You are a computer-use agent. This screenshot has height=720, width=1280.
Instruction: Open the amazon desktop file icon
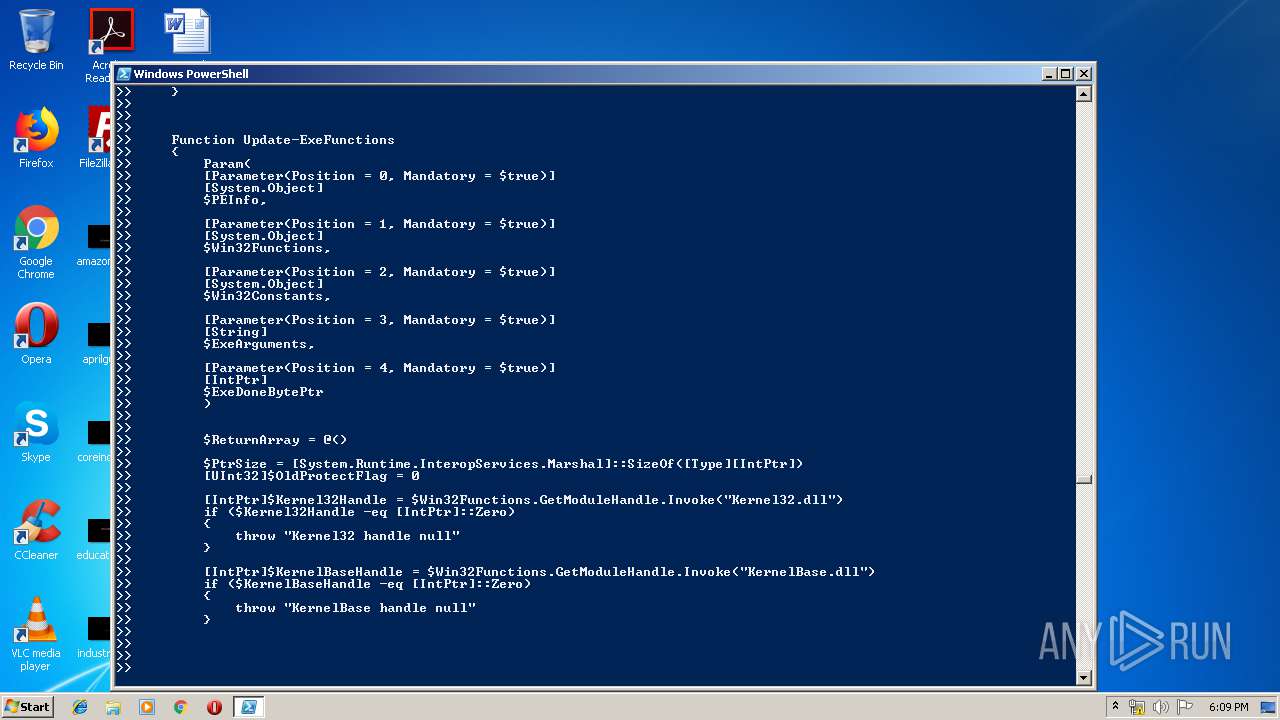[x=96, y=246]
